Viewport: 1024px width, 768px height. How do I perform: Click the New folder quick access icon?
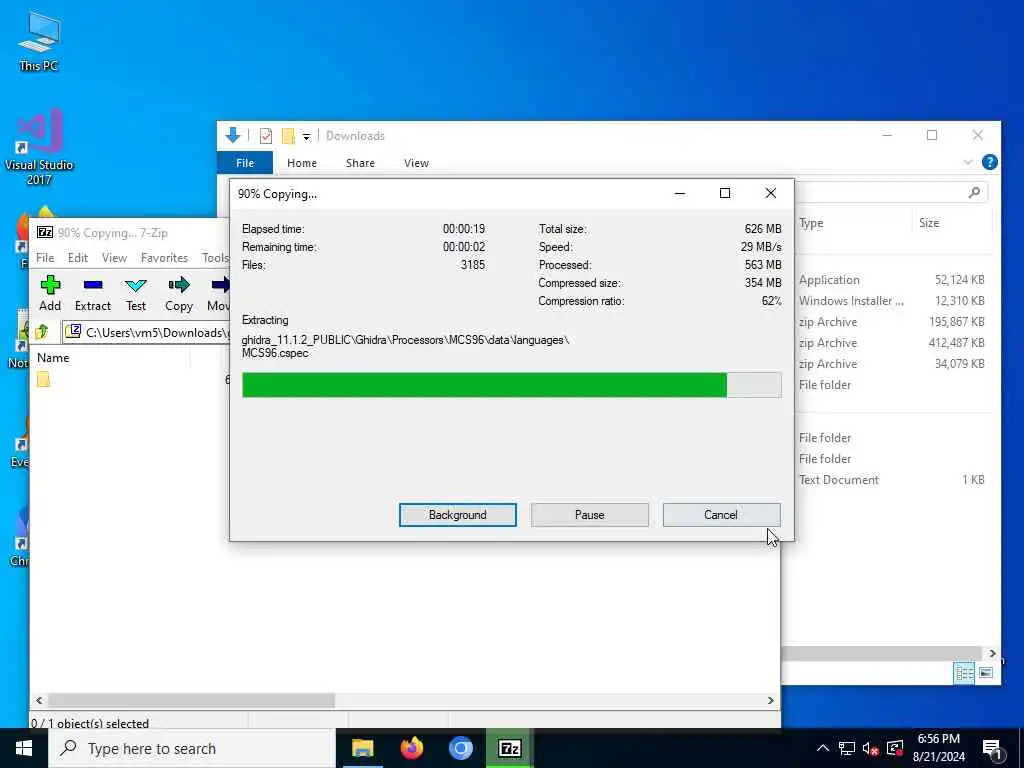point(288,136)
